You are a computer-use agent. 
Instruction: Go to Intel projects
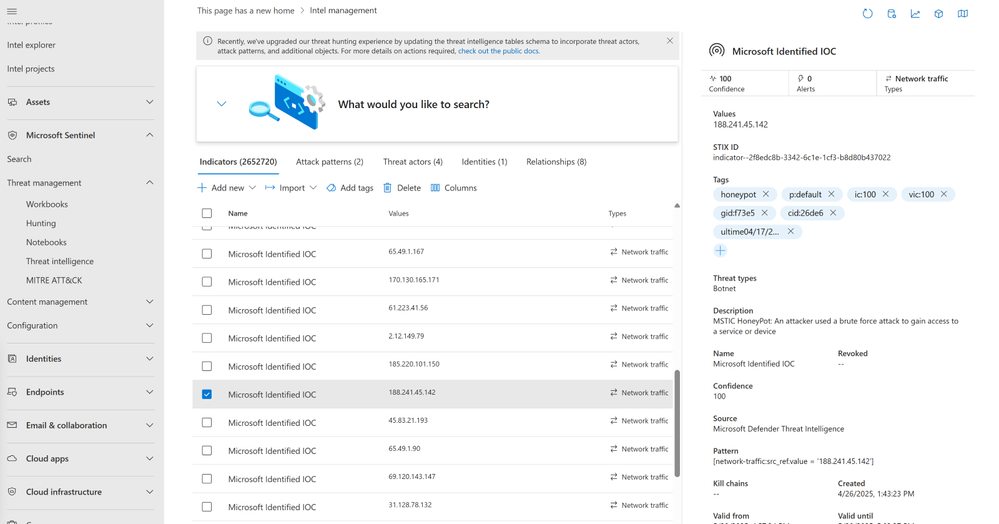pyautogui.click(x=31, y=69)
